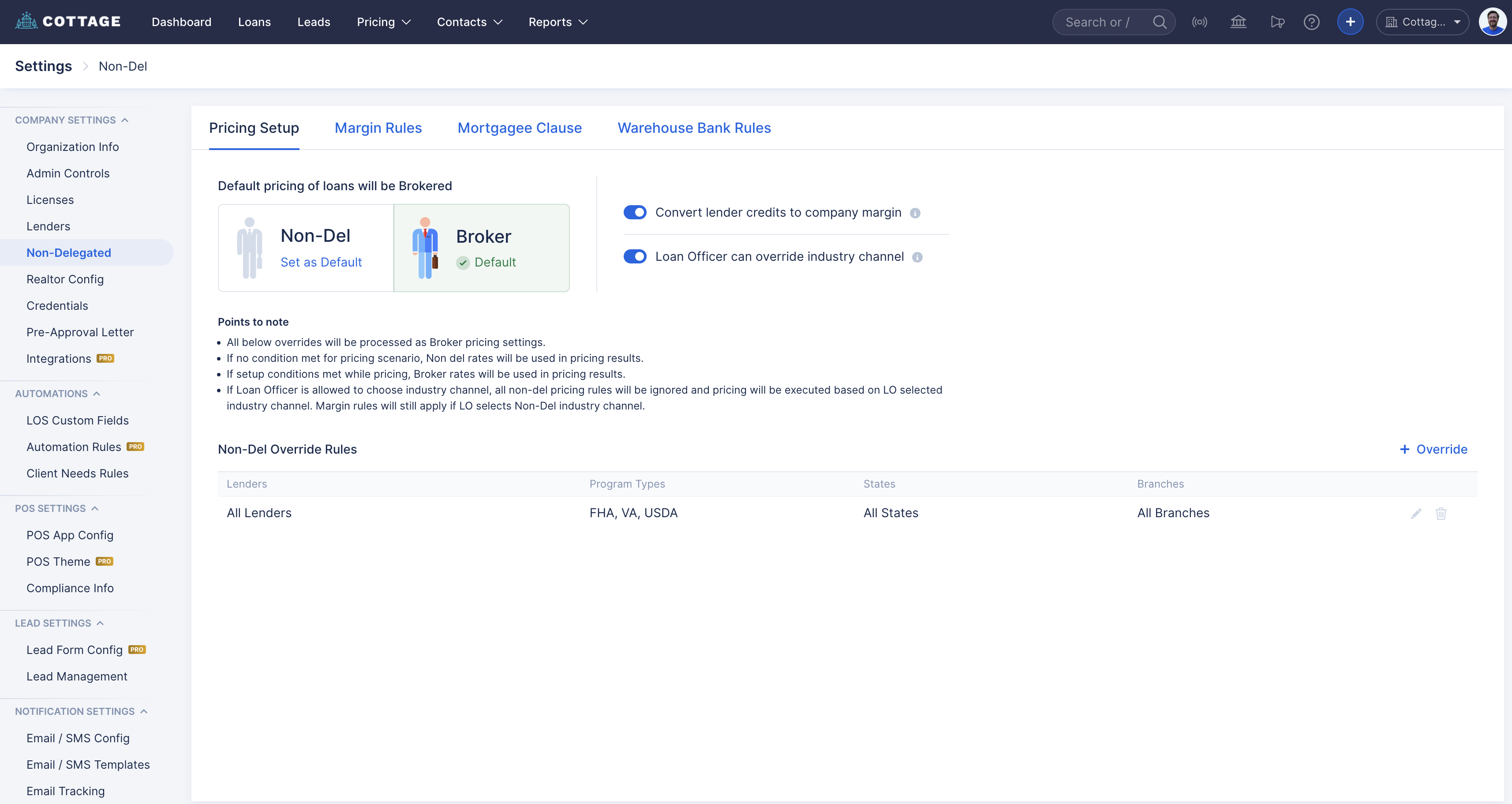Focus the Search input field
The height and width of the screenshot is (804, 1512).
coord(1097,22)
